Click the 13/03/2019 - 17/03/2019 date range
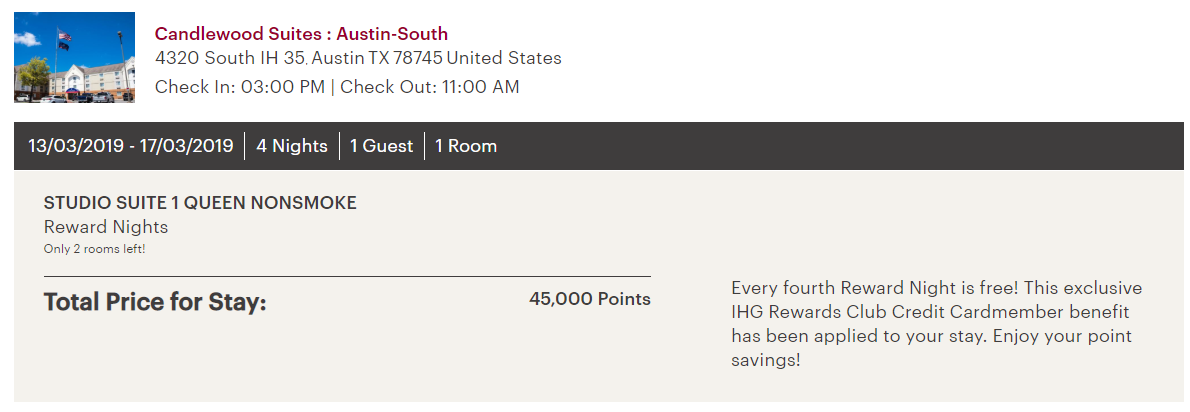The width and height of the screenshot is (1190, 412). (130, 146)
